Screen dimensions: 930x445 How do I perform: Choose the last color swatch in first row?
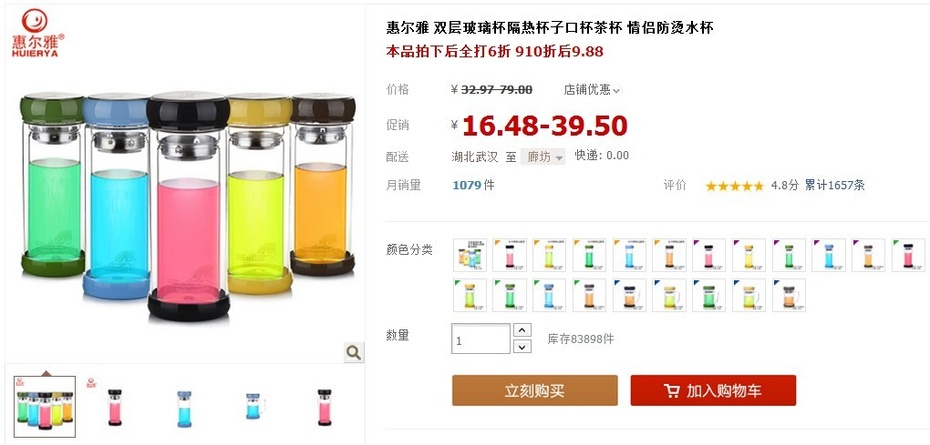click(x=908, y=255)
